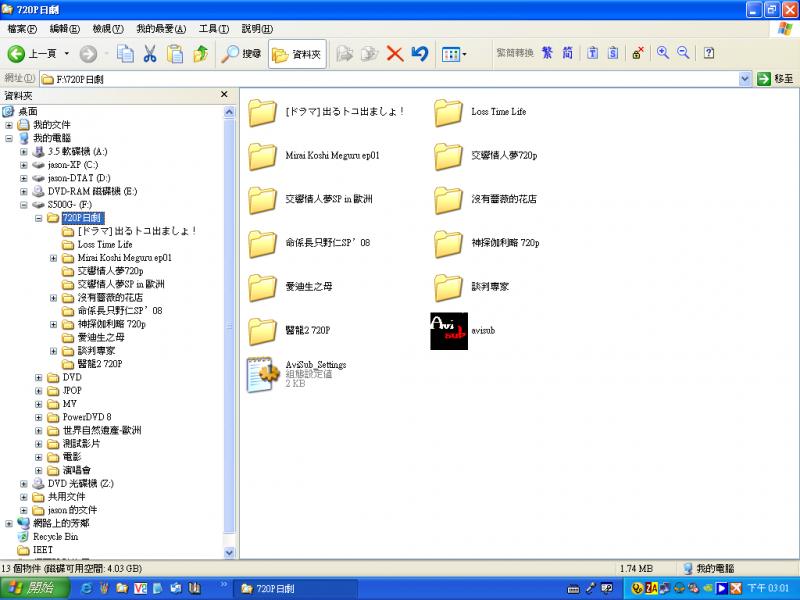Go up one folder level icon
The image size is (800, 600).
pyautogui.click(x=201, y=54)
